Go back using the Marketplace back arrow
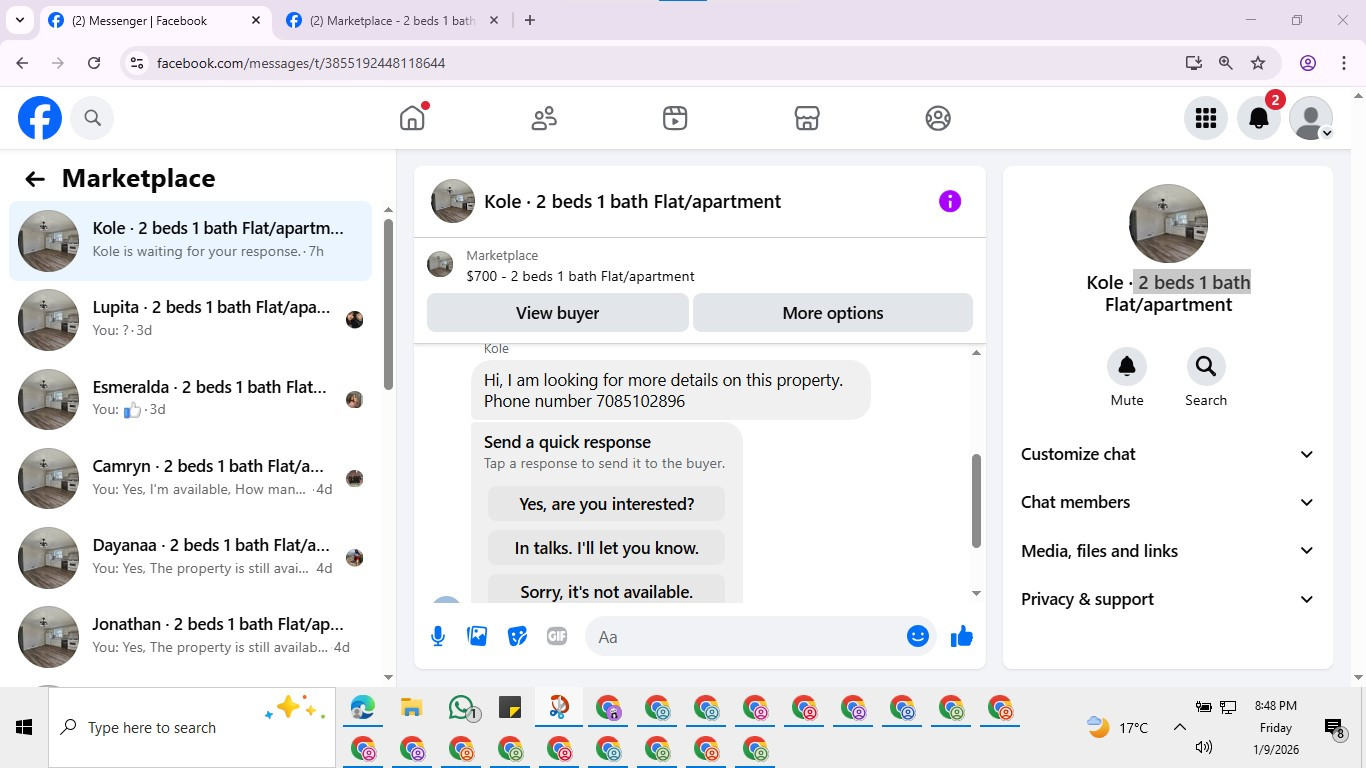This screenshot has width=1366, height=768. [x=35, y=179]
